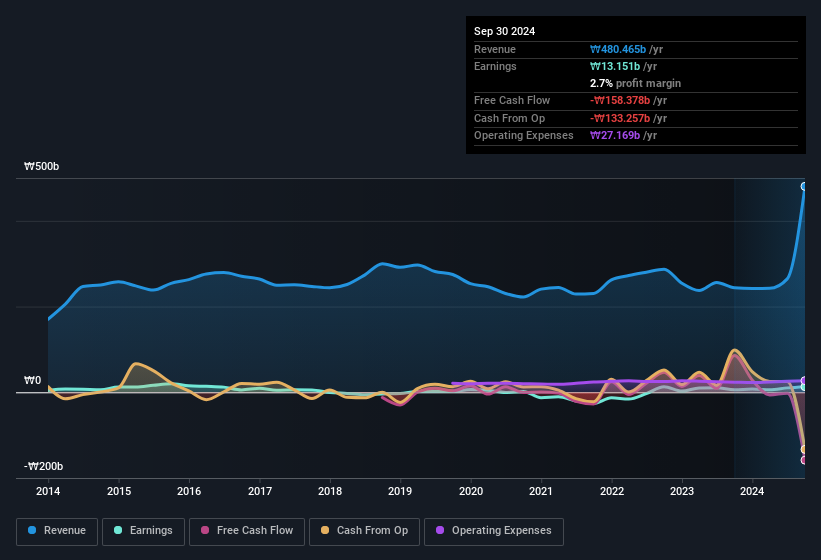Viewport: 821px width, 560px height.
Task: Click the 2016 x-axis label
Action: tap(189, 491)
